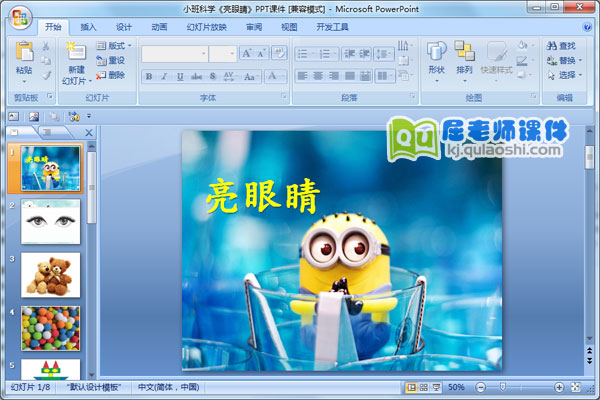600x400 pixels.
Task: Select slide 3 teddy bears thumbnail
Action: coord(51,275)
